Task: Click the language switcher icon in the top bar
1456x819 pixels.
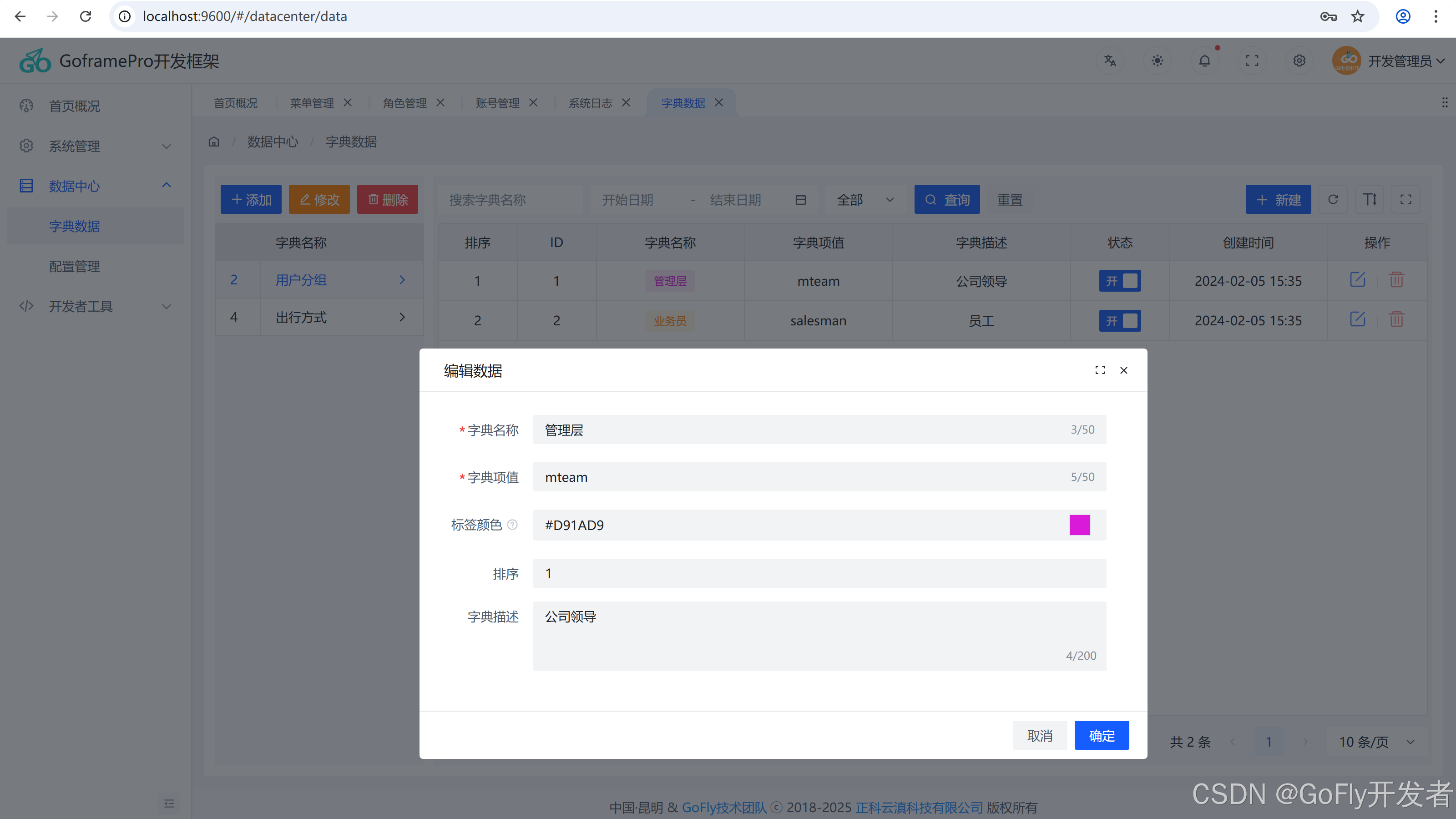Action: [x=1110, y=61]
